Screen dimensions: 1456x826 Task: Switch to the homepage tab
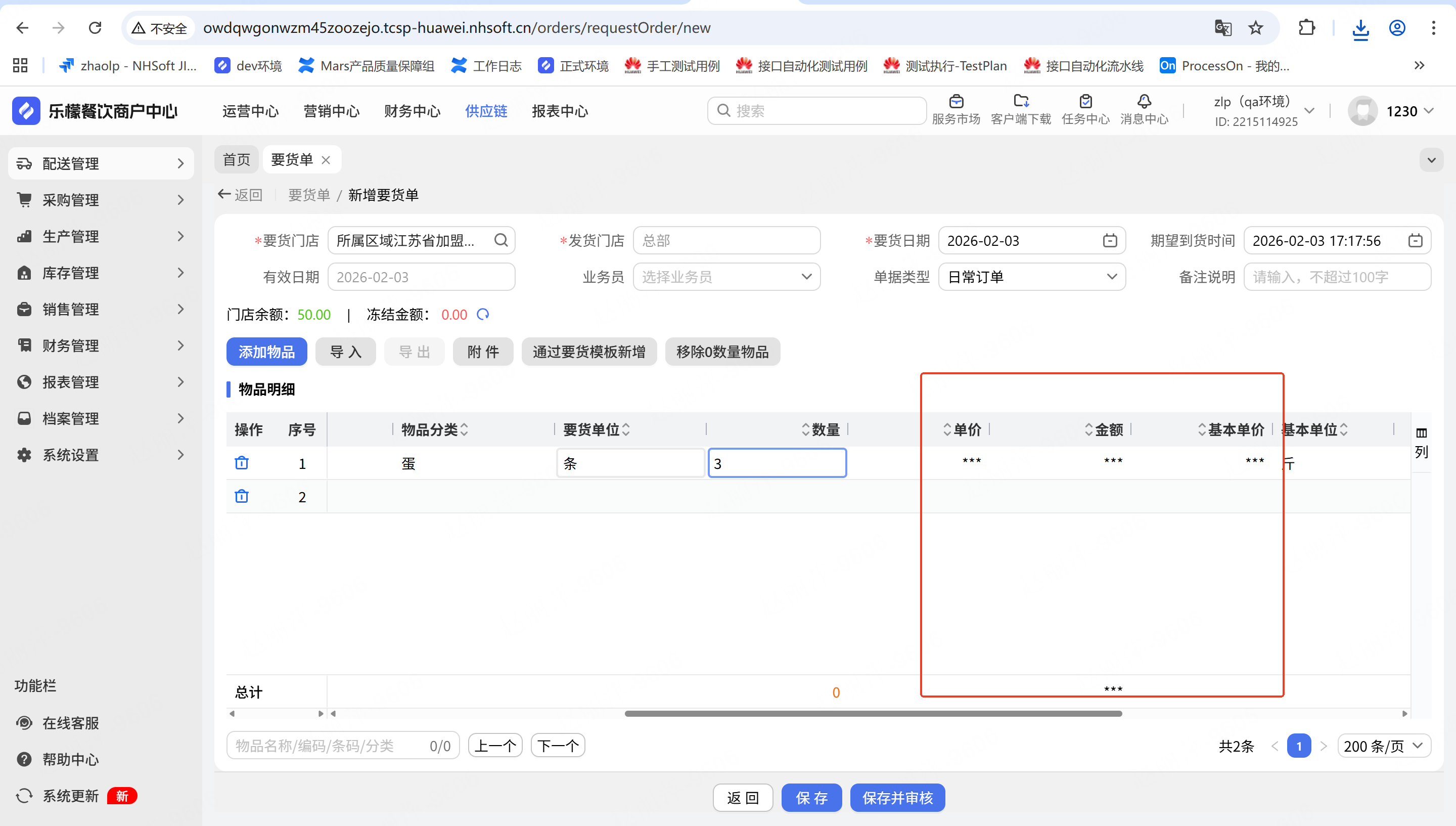tap(237, 160)
